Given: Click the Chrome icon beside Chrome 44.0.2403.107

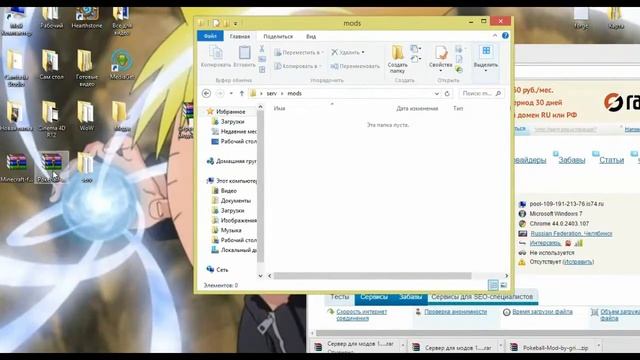Looking at the screenshot, I should (x=522, y=224).
